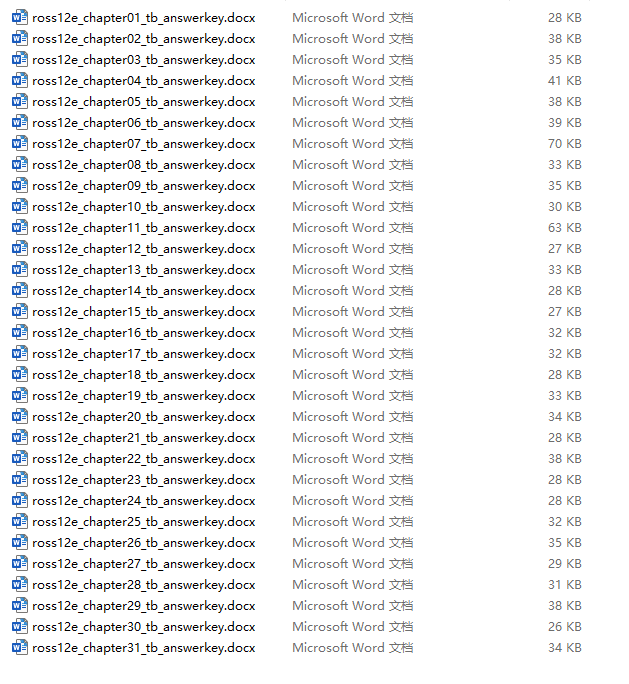Click the Word icon for ross12e_chapter11_tb_answerkey.docx
The height and width of the screenshot is (684, 629).
coord(20,228)
